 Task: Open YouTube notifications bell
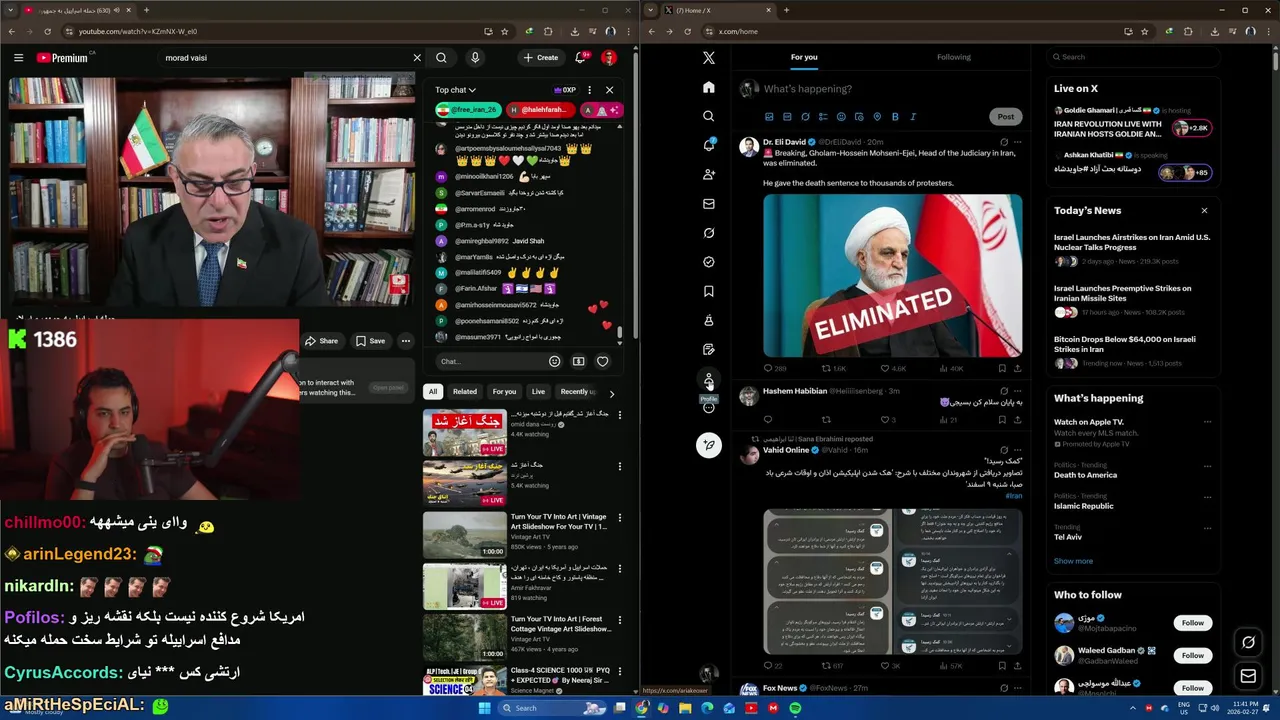(x=580, y=58)
